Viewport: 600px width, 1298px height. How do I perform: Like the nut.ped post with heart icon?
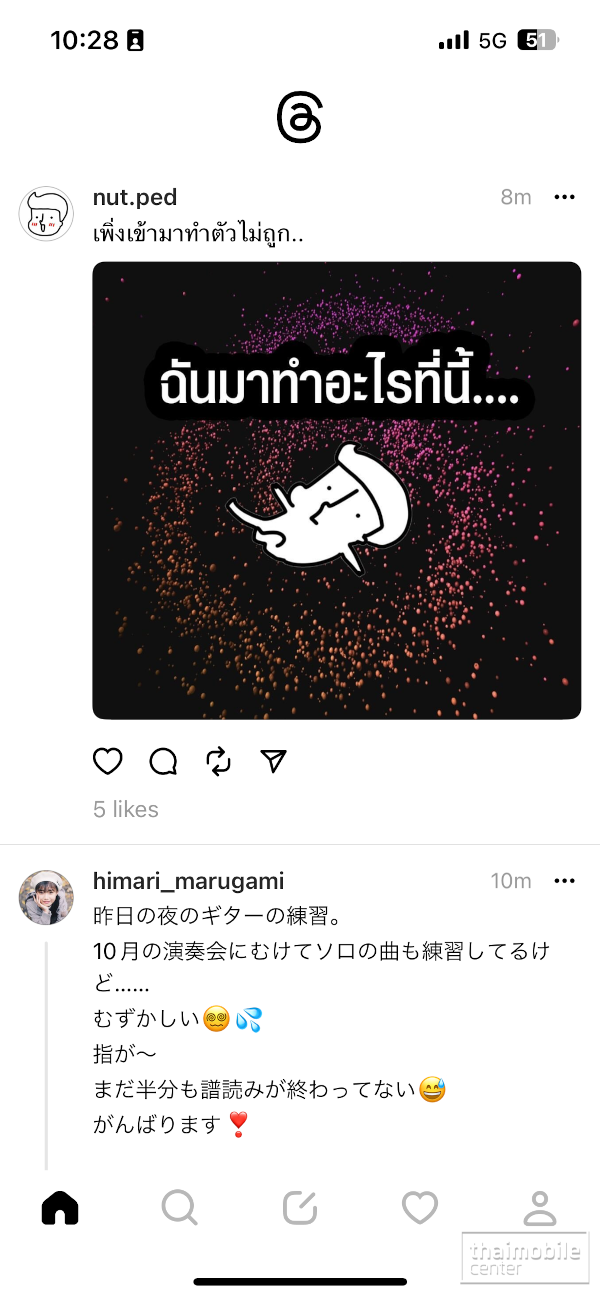pos(108,762)
